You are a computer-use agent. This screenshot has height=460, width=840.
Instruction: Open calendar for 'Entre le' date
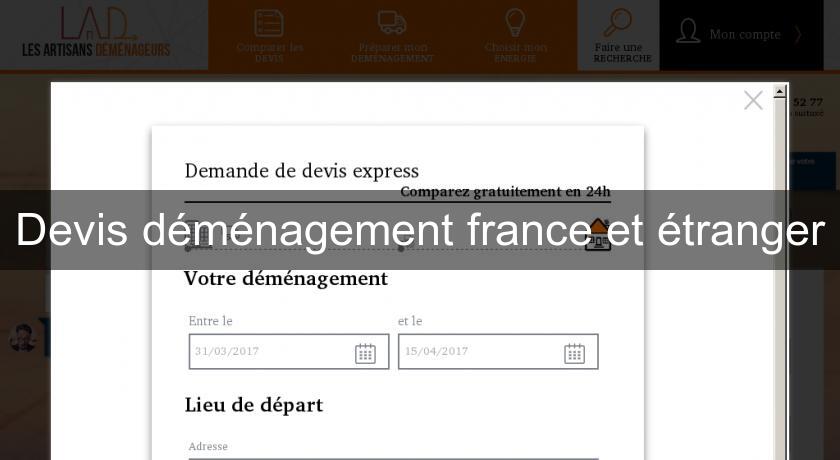(x=365, y=352)
